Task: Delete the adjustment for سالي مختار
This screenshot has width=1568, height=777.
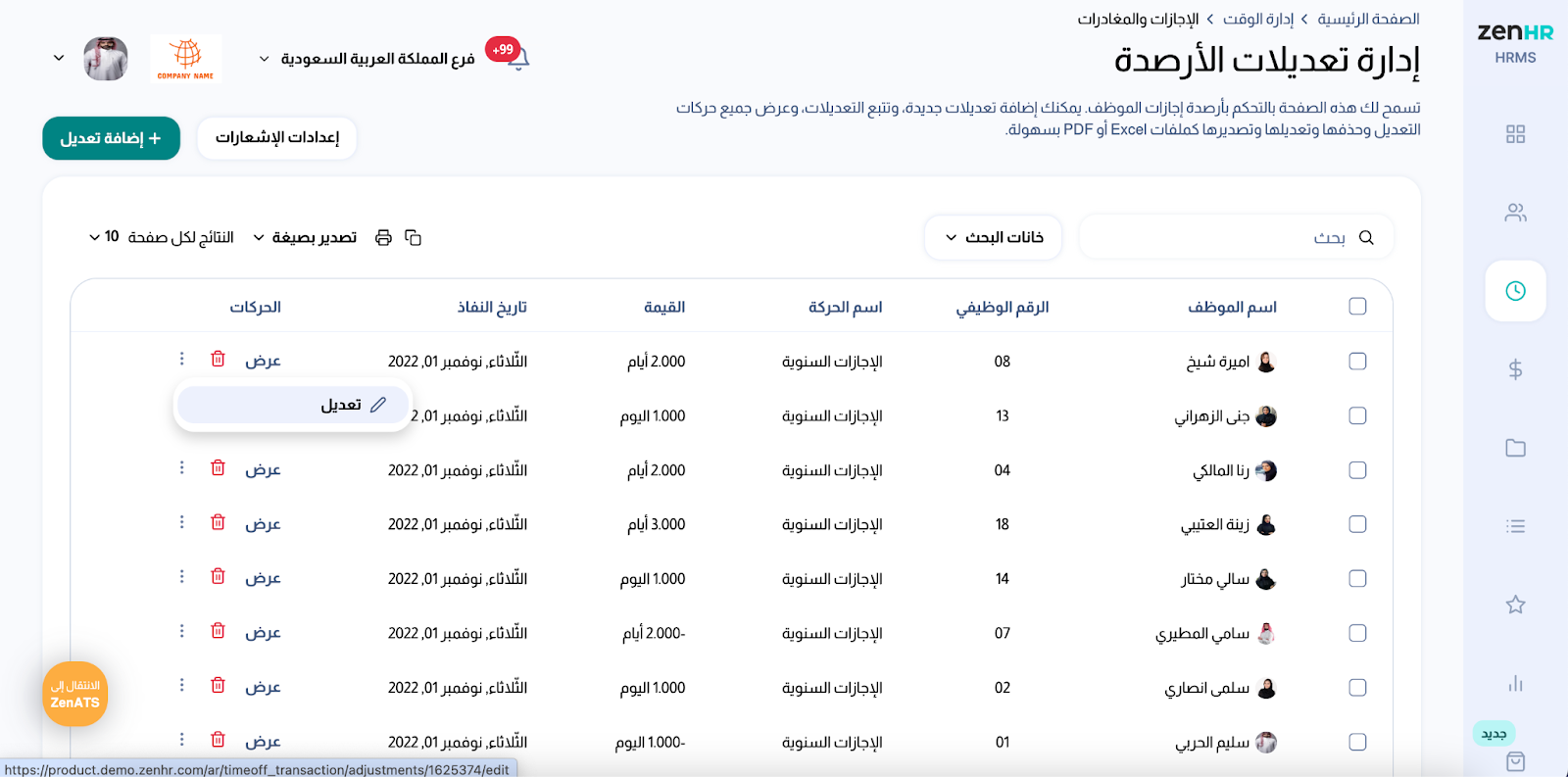Action: (218, 576)
